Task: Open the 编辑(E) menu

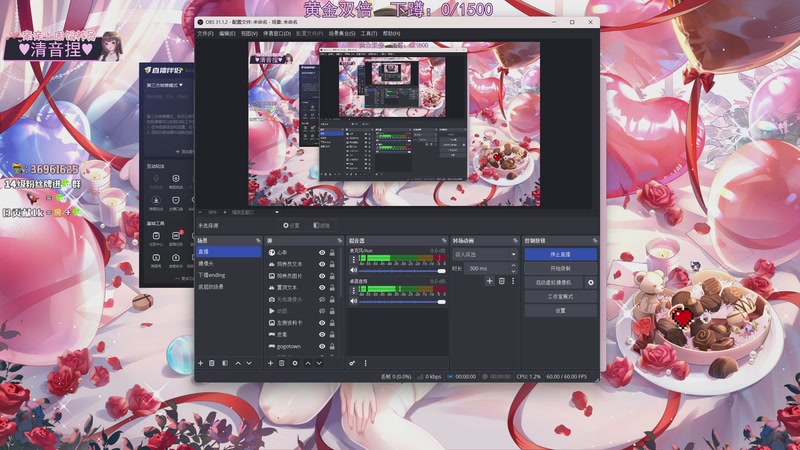Action: coord(227,34)
